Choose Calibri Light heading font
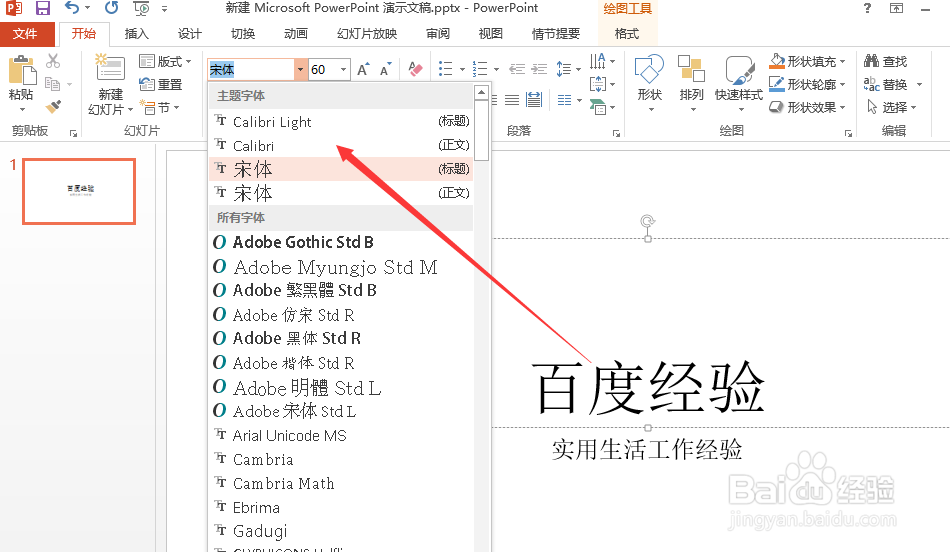Screen dimensions: 950x552 pos(340,121)
